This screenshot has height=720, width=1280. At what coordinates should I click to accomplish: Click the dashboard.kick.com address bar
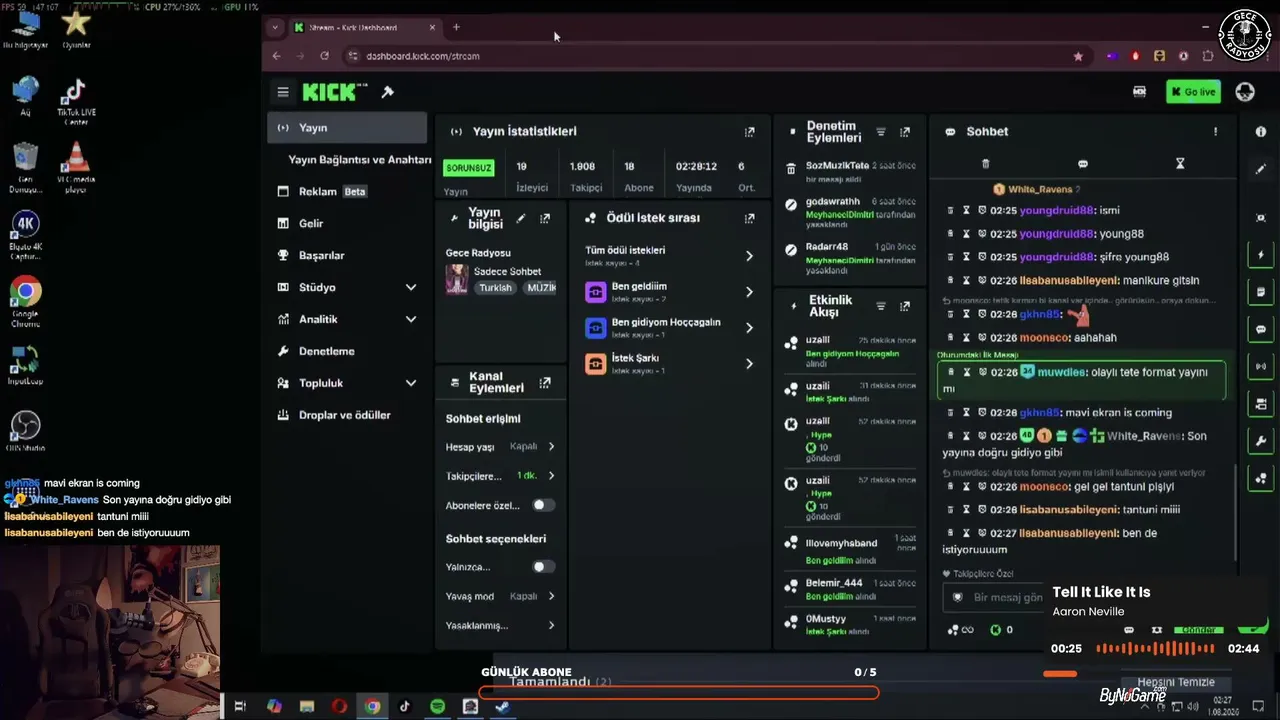pos(700,56)
